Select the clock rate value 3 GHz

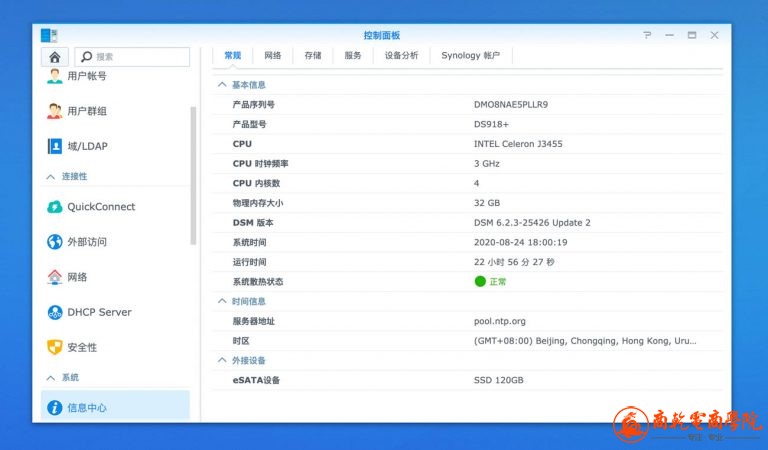tap(486, 164)
